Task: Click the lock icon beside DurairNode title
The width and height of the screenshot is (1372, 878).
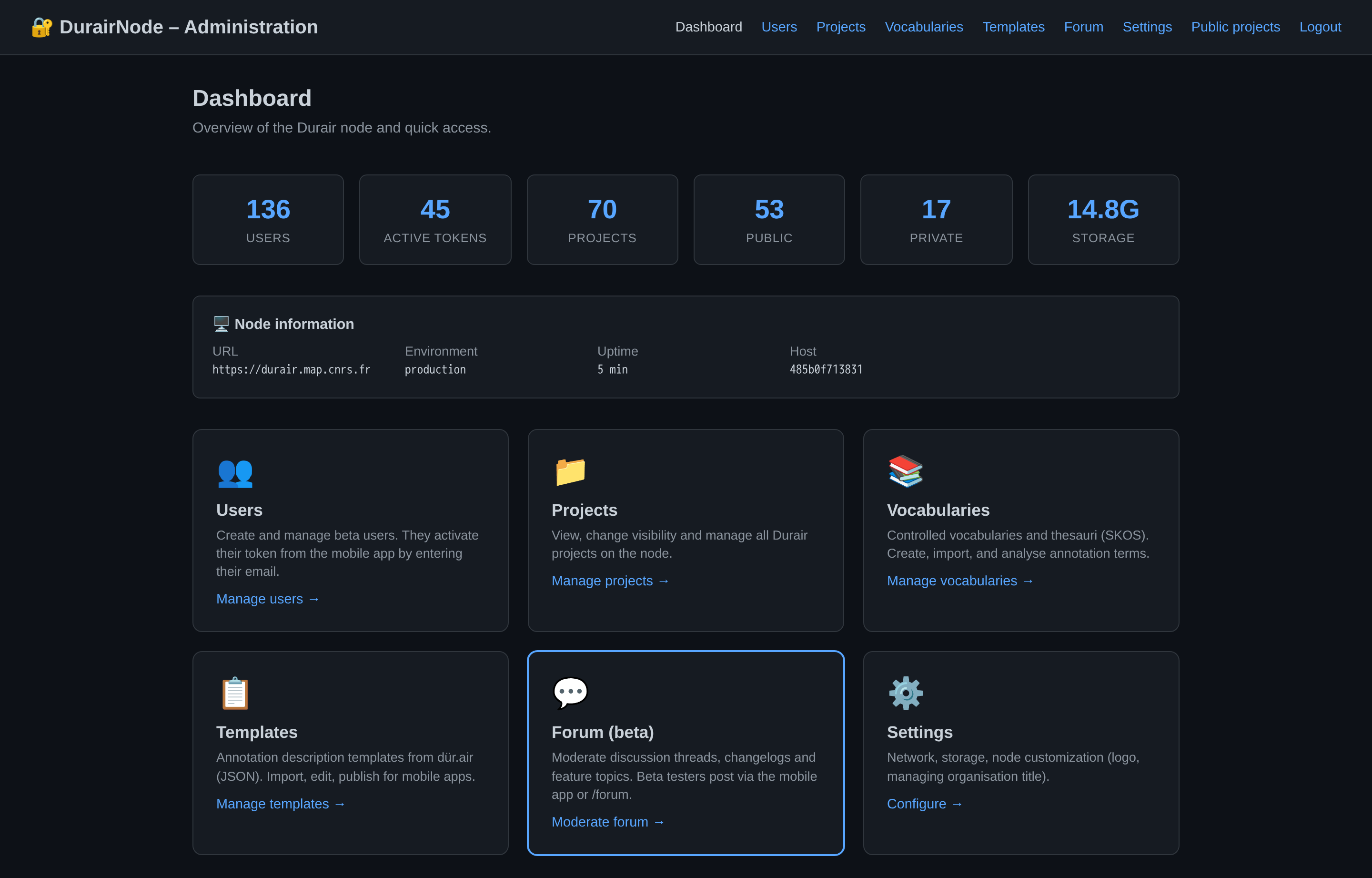Action: point(41,27)
